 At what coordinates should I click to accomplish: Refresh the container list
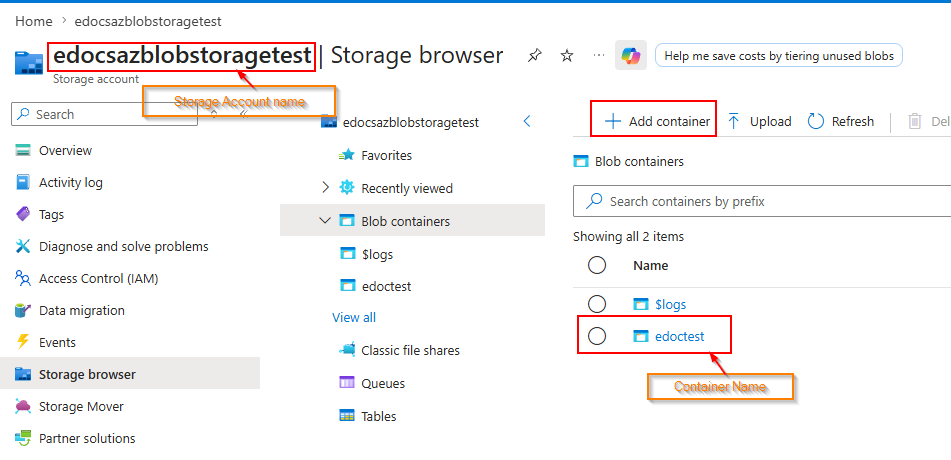click(x=841, y=121)
